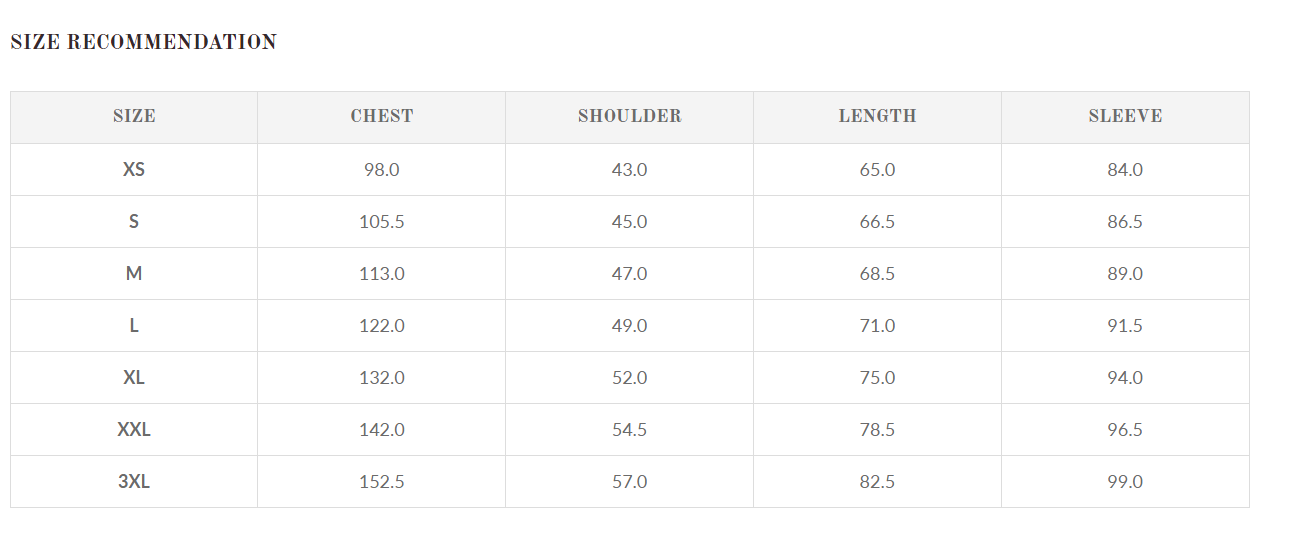Click the LENGTH column header
The width and height of the screenshot is (1309, 554).
click(x=877, y=116)
